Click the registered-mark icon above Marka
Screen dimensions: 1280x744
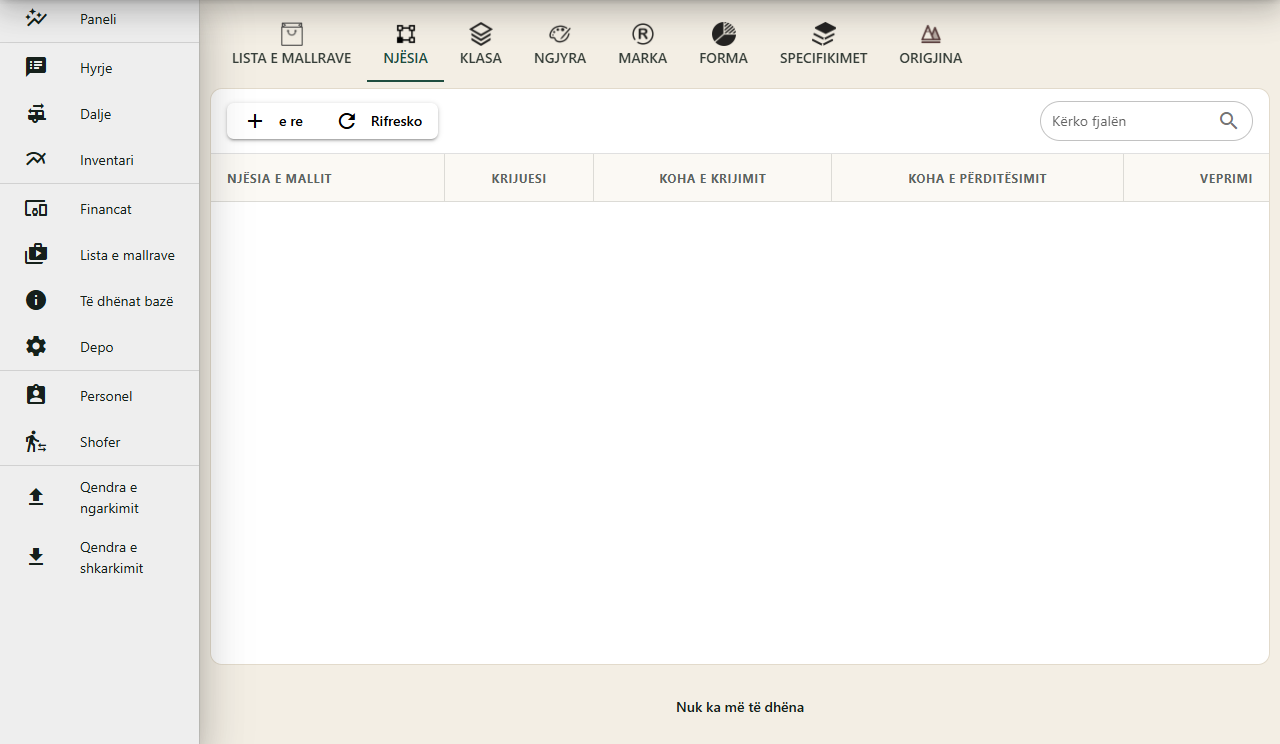tap(643, 34)
